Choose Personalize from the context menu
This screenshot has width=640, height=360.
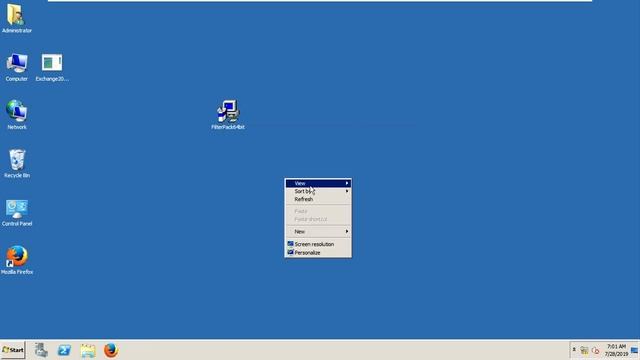[318, 253]
